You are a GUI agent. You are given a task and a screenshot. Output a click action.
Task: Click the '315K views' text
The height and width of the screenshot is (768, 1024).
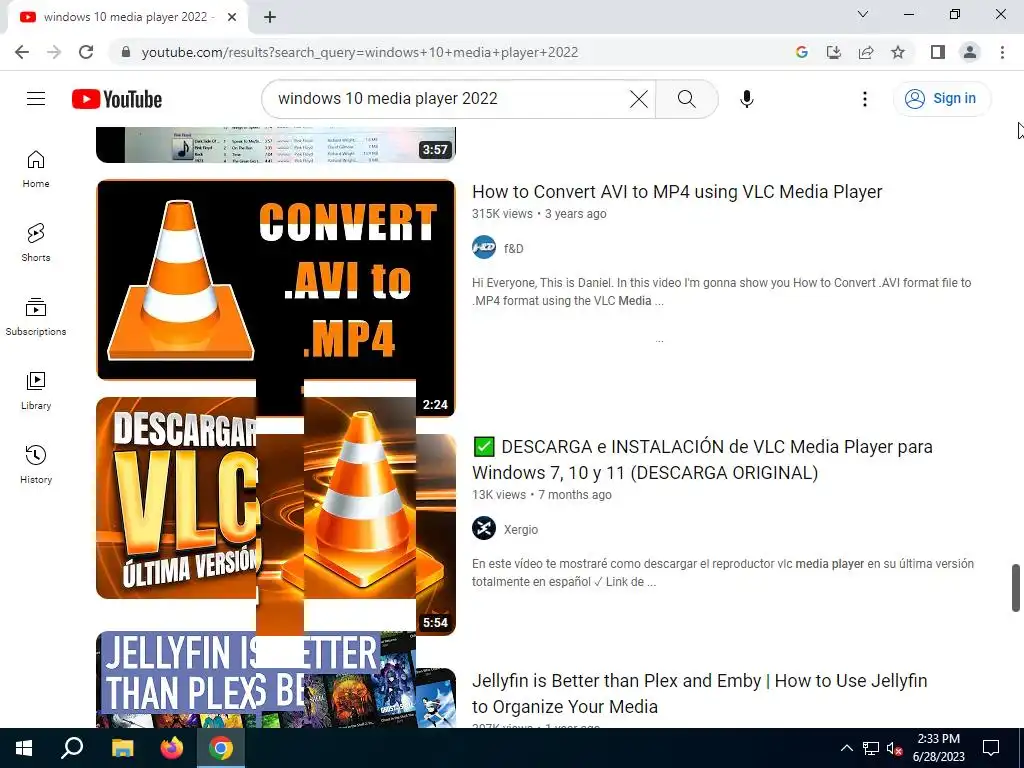point(502,214)
